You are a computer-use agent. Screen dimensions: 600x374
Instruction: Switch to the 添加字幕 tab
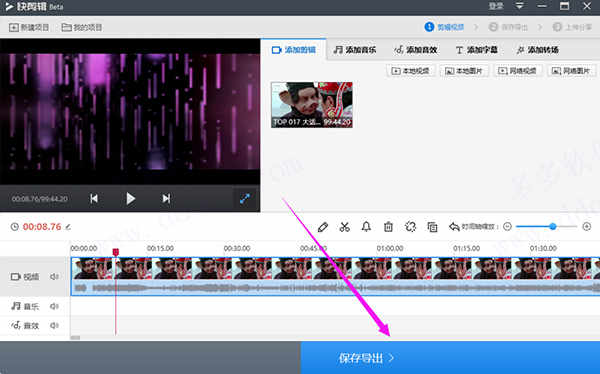coord(476,50)
